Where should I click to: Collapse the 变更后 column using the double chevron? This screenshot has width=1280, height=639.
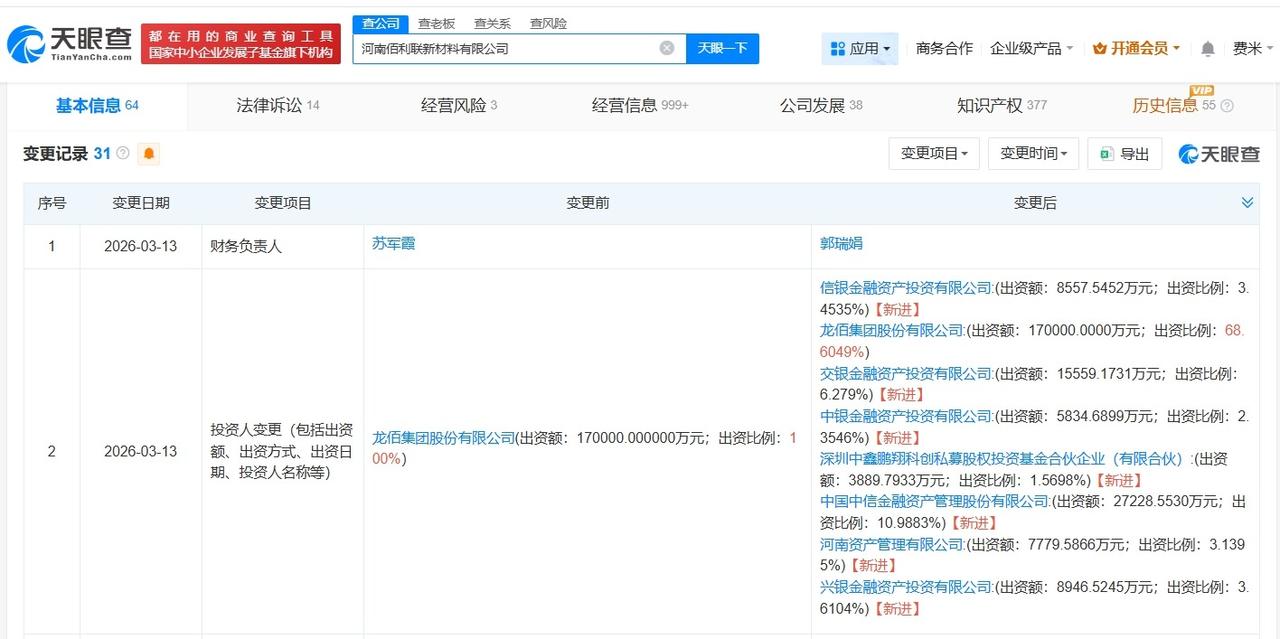[x=1246, y=202]
